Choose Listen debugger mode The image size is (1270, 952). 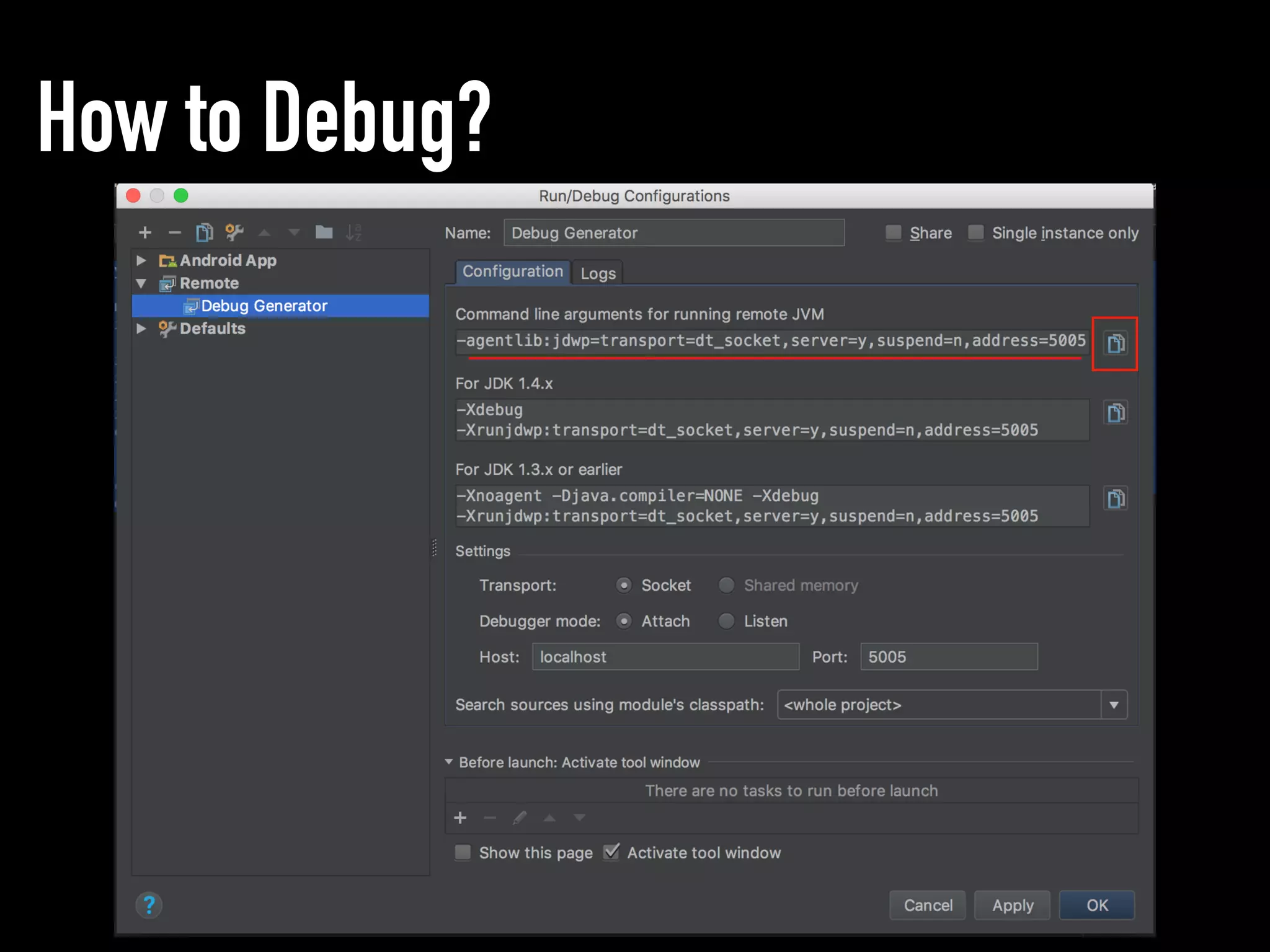click(726, 621)
